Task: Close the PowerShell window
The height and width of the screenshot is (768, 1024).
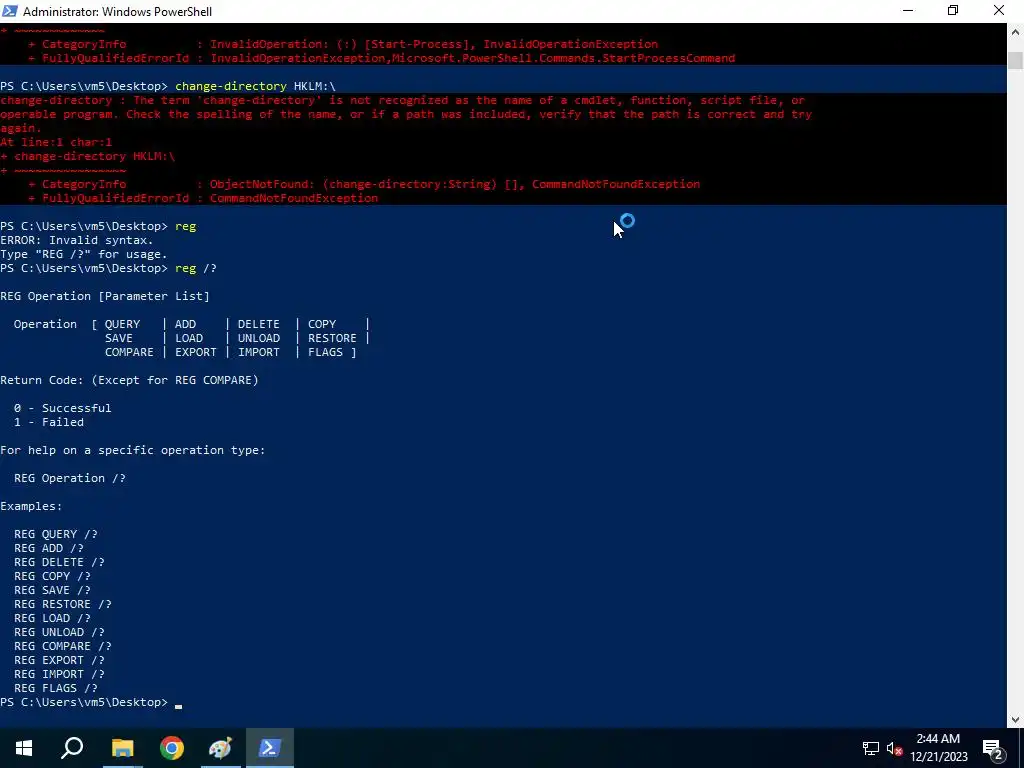Action: 999,11
